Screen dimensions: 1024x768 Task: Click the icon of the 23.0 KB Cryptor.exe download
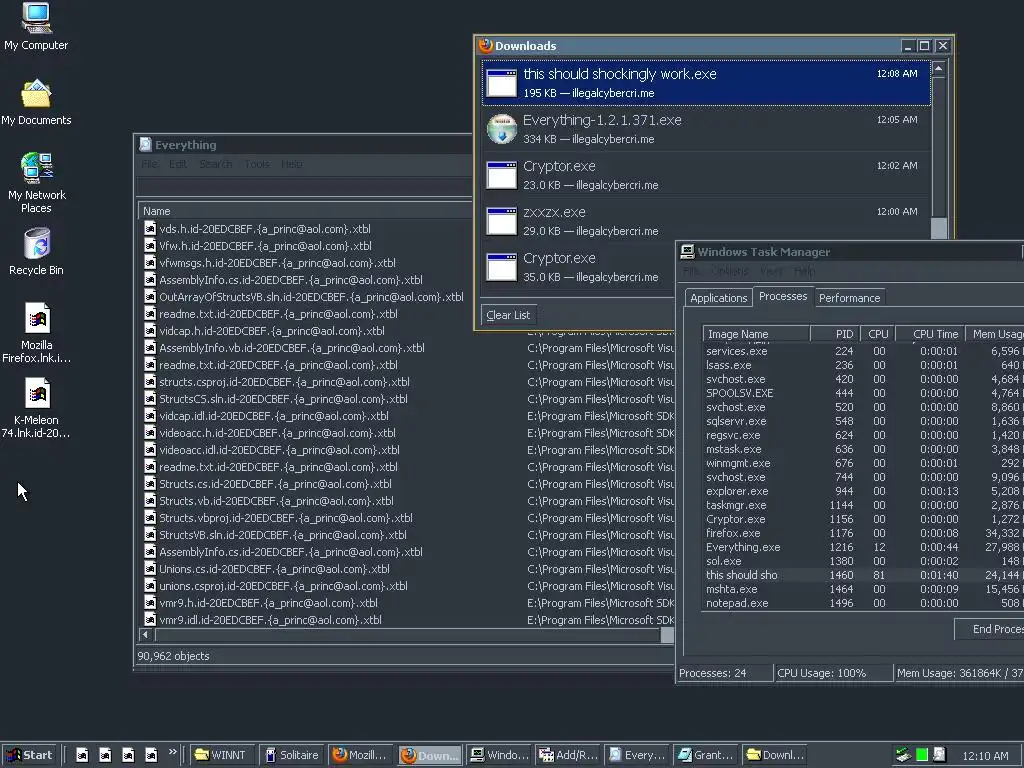coord(502,175)
